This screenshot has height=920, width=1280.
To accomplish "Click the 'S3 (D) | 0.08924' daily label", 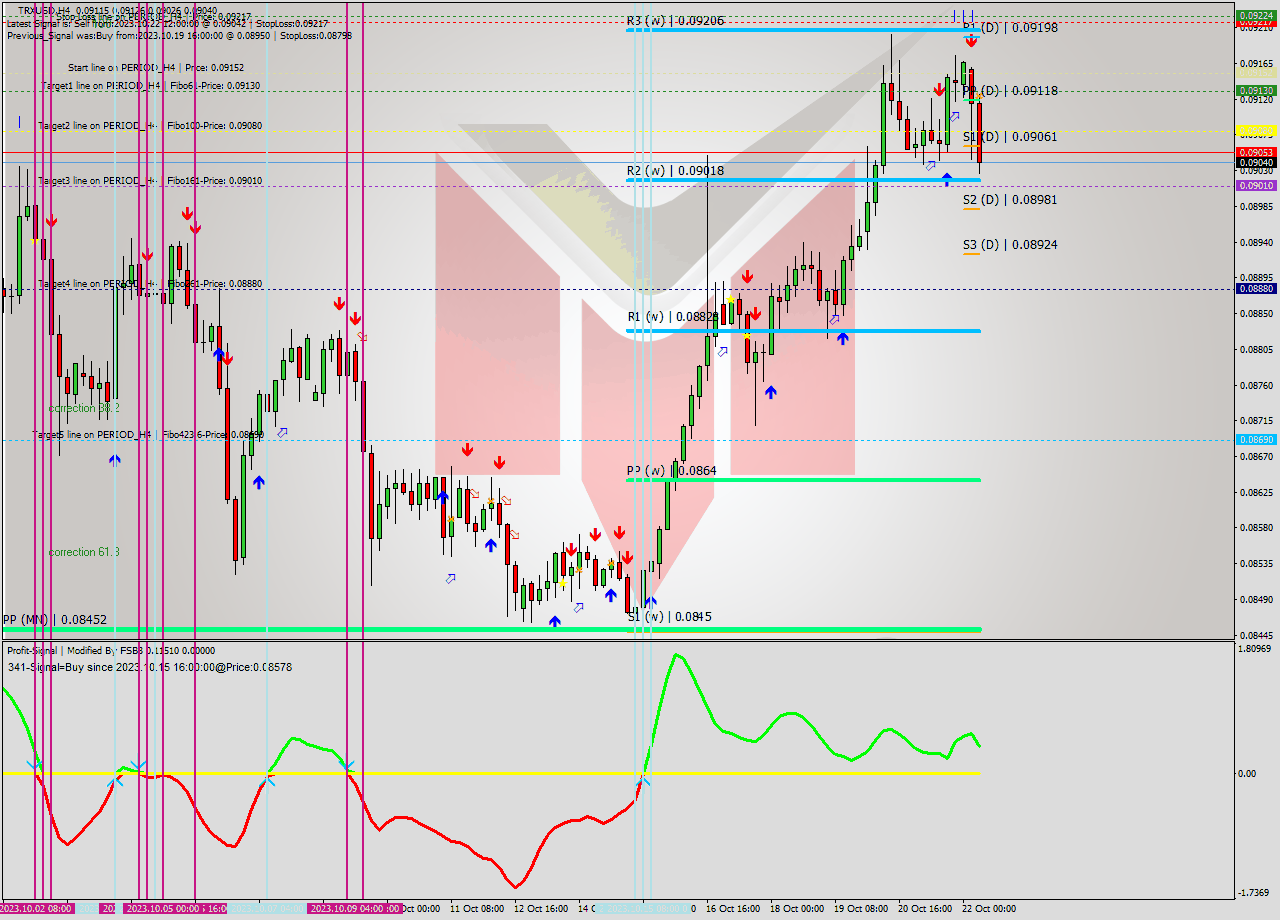I will click(1010, 245).
